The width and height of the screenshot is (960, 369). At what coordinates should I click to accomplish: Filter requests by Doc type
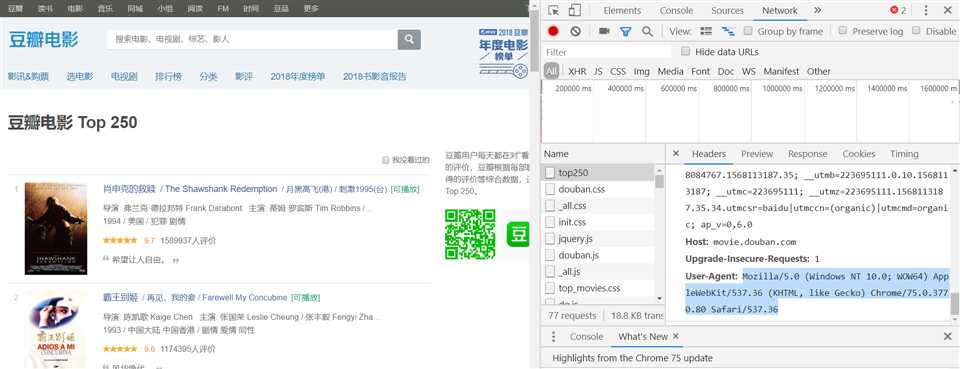point(726,71)
